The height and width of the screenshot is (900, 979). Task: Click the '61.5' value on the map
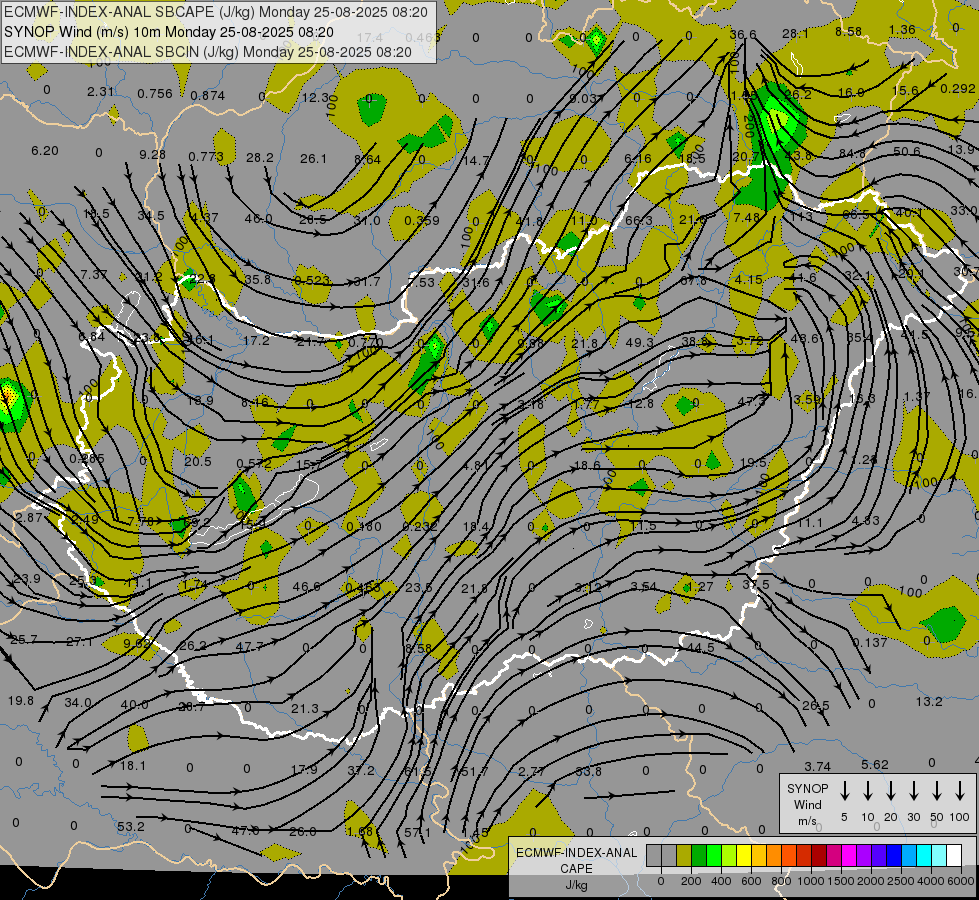[x=418, y=771]
